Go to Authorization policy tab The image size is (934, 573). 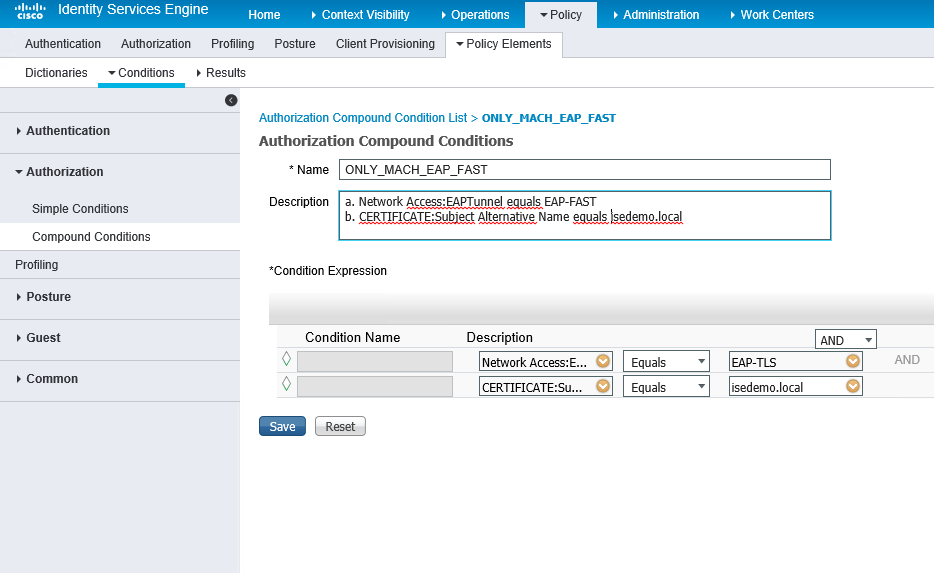click(155, 44)
